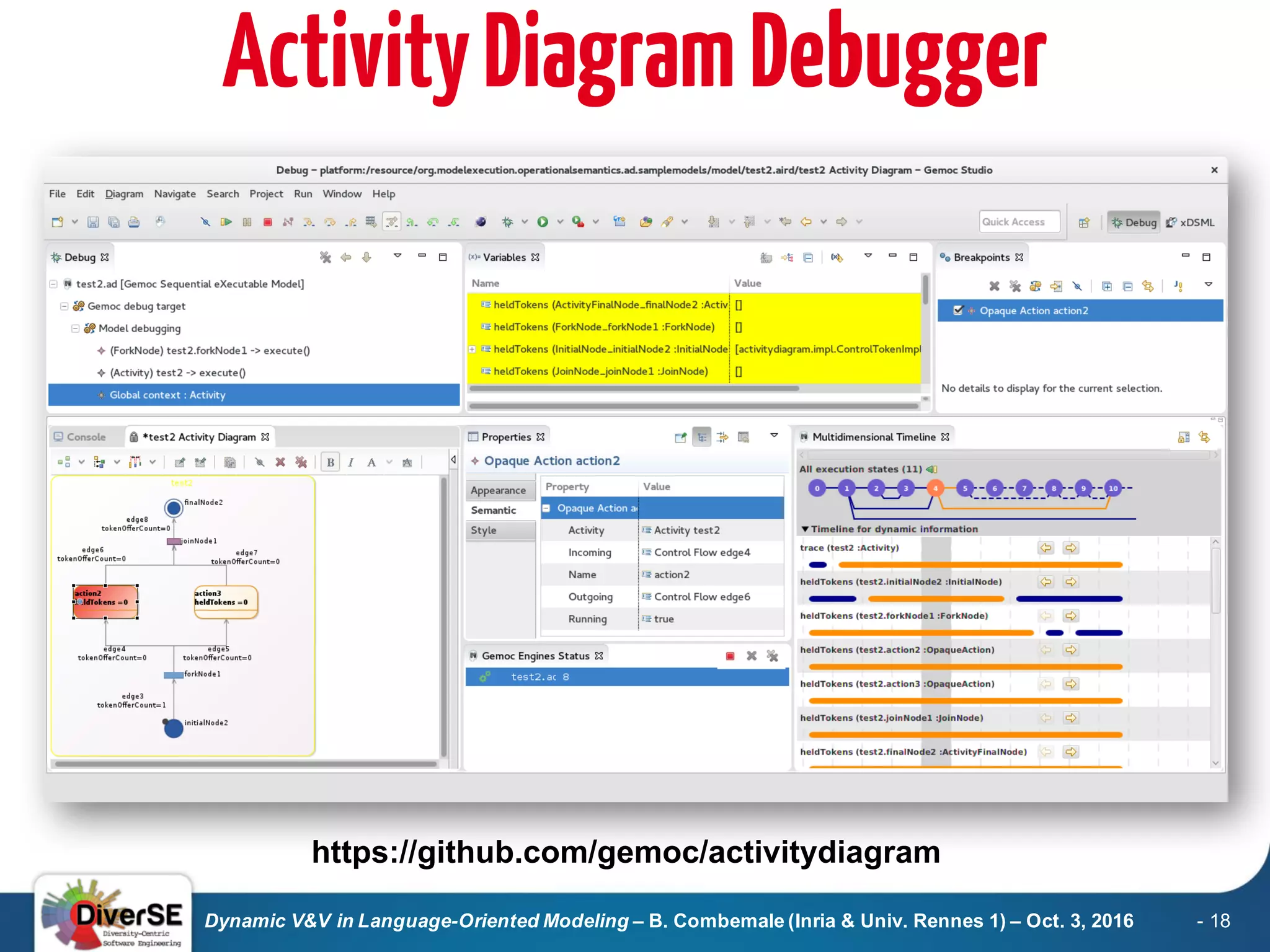Toggle the Debug perspective button
1270x952 pixels.
[x=1134, y=223]
